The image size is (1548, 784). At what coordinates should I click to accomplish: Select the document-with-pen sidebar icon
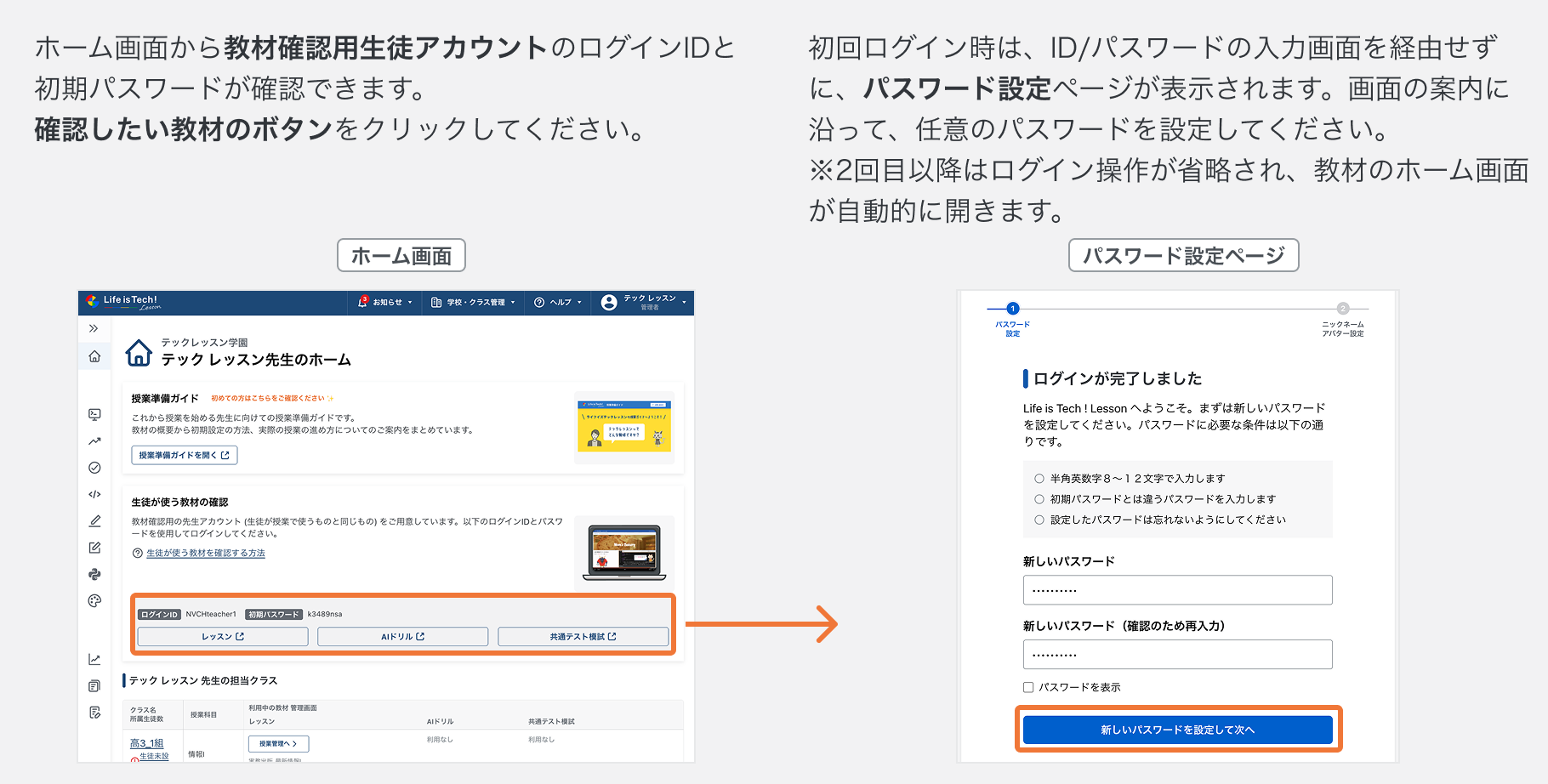tap(94, 713)
